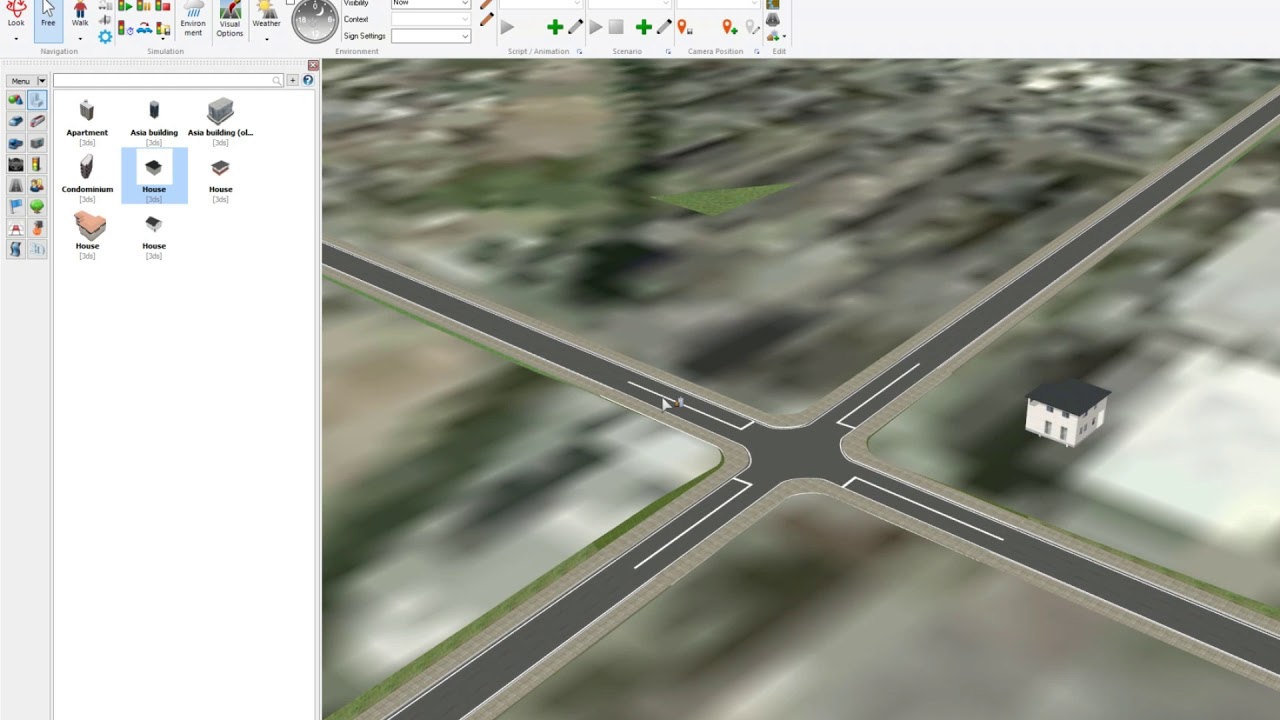The image size is (1280, 720).
Task: Close the model library panel
Action: (313, 65)
